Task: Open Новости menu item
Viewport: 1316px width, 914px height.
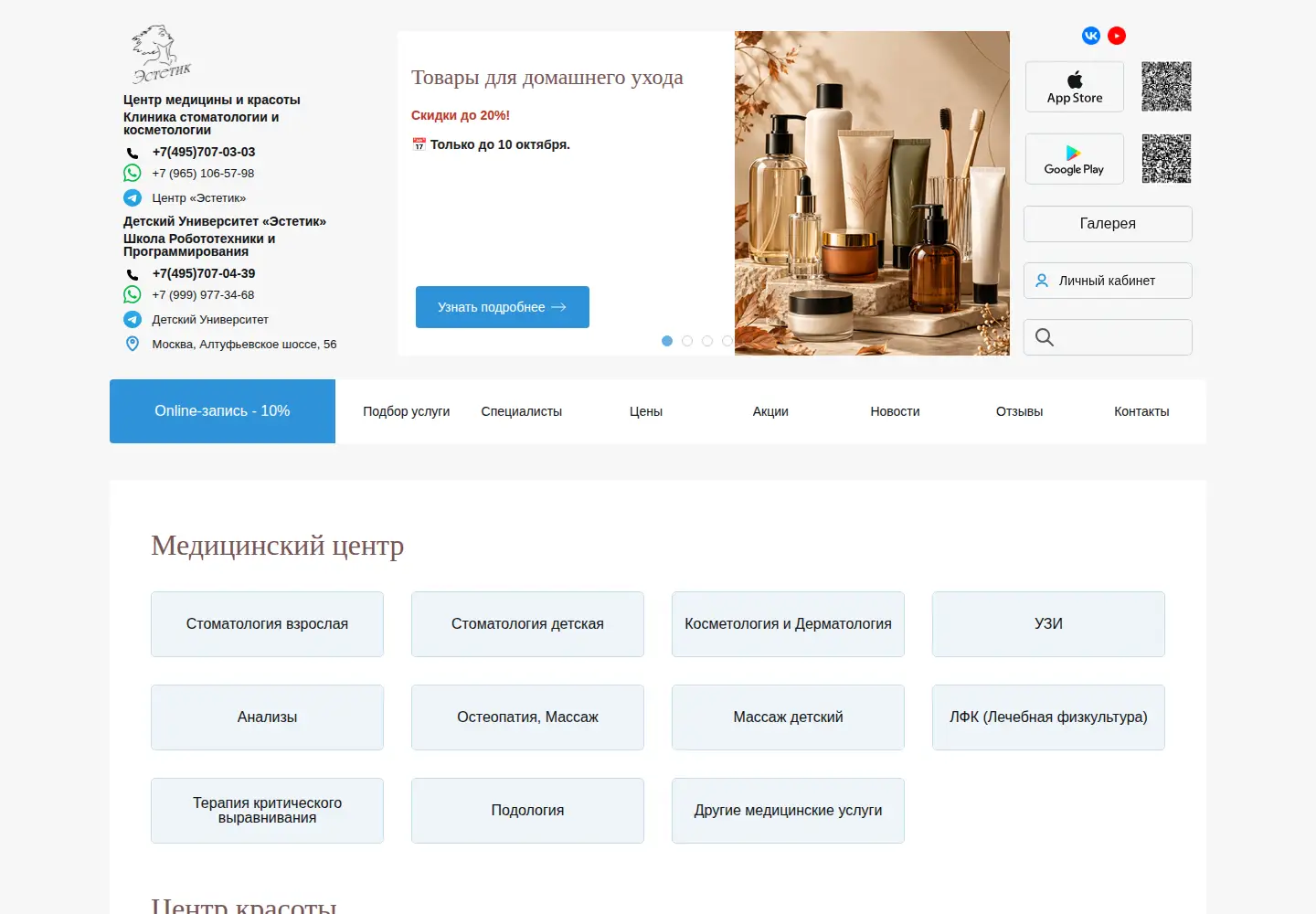Action: coord(895,411)
